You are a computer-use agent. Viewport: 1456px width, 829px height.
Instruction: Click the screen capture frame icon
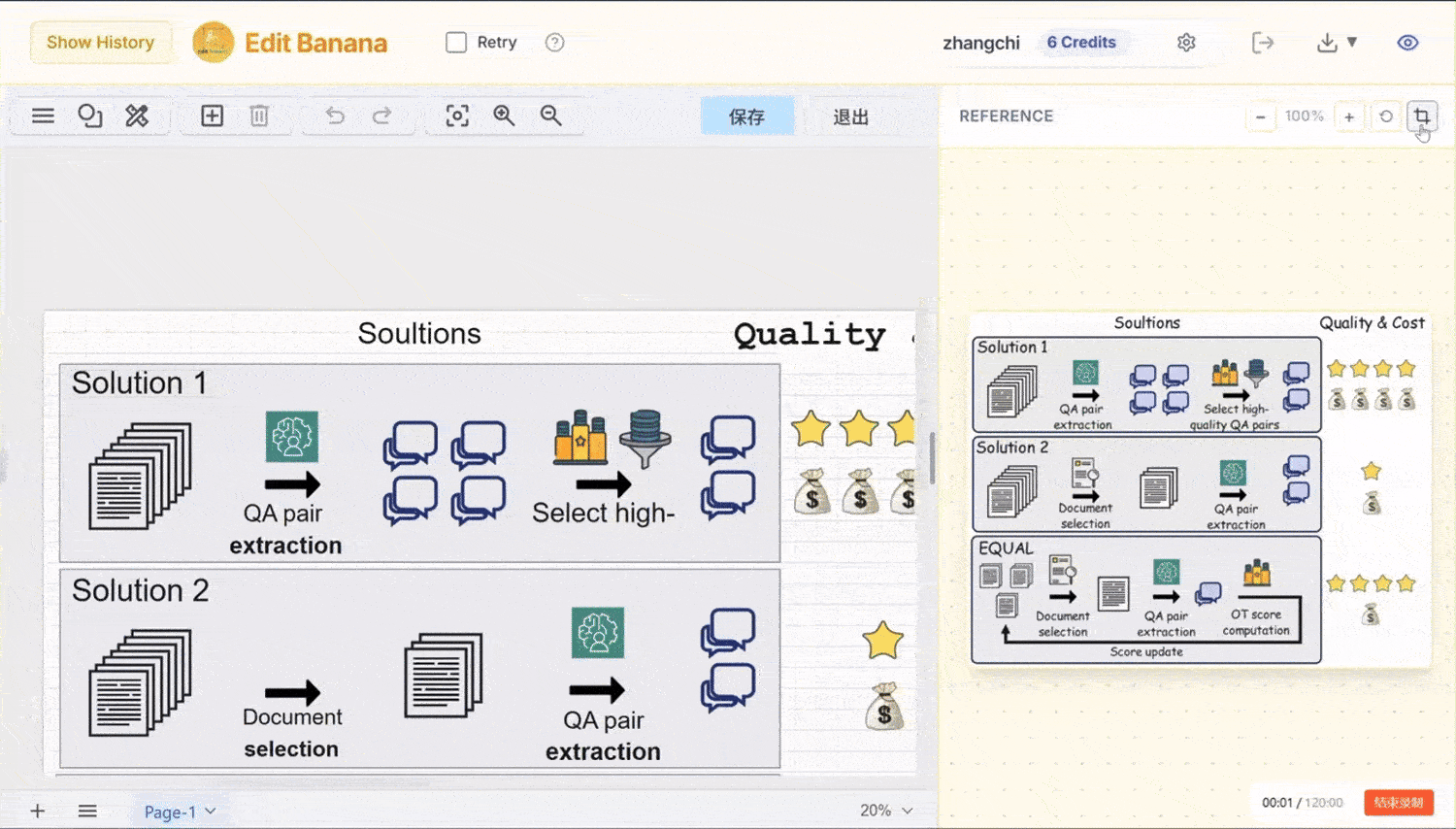(x=457, y=116)
